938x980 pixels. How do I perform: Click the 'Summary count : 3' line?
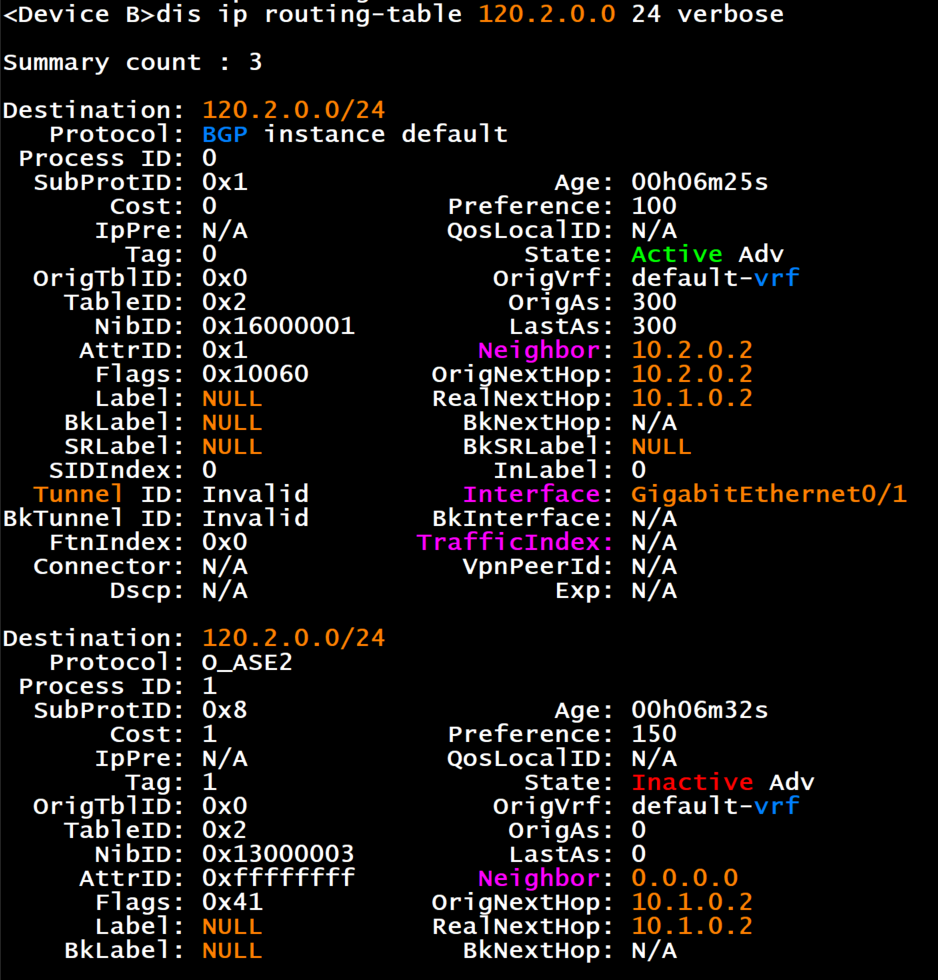(132, 62)
